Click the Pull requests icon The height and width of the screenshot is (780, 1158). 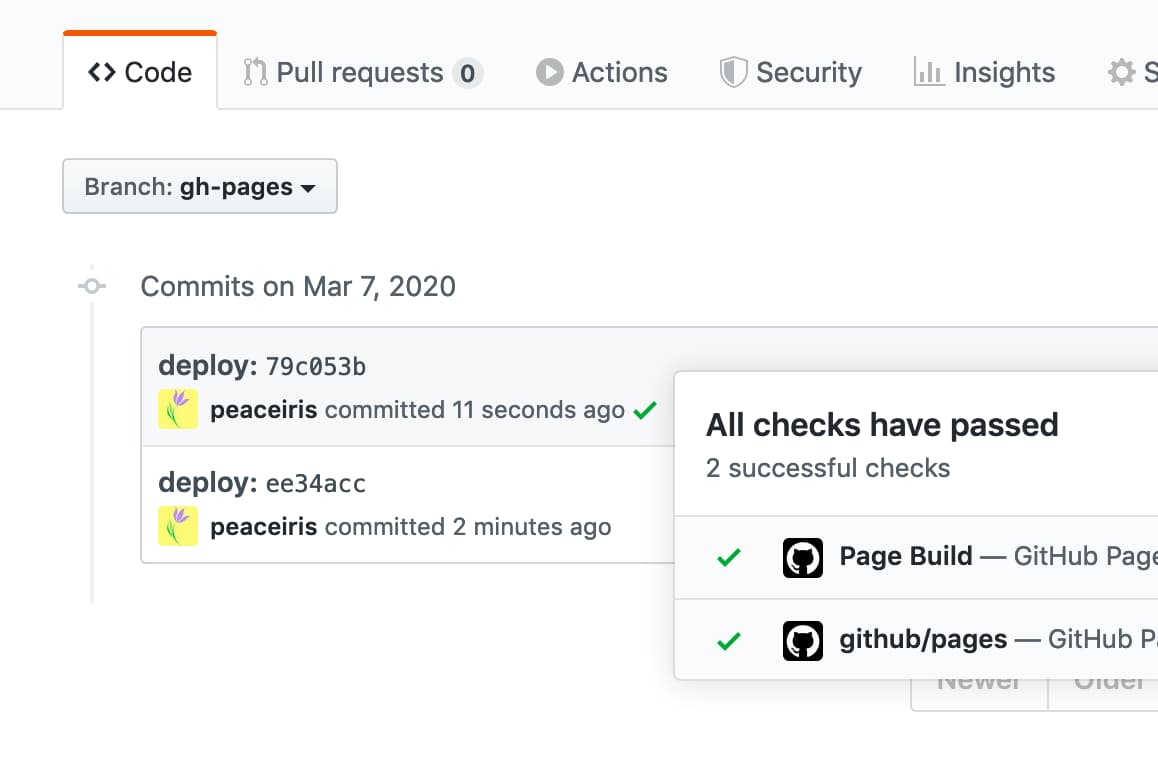click(x=255, y=72)
